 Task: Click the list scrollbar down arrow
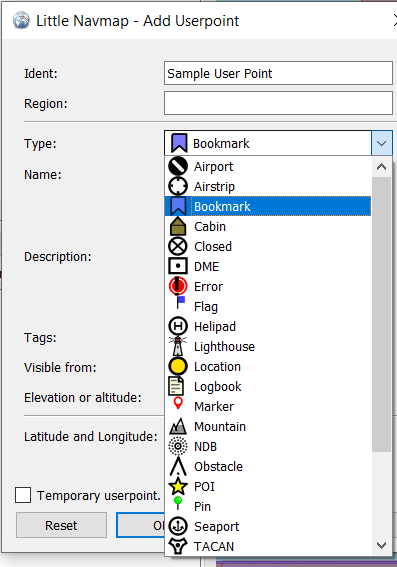[381, 545]
